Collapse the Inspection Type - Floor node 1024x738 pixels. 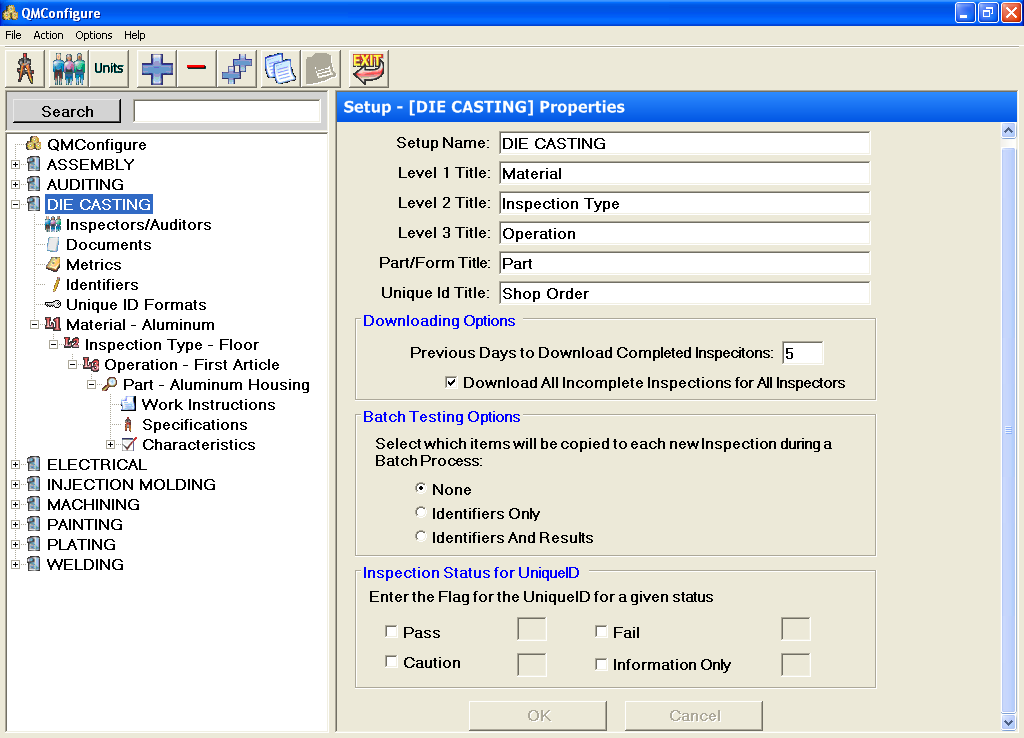(54, 345)
